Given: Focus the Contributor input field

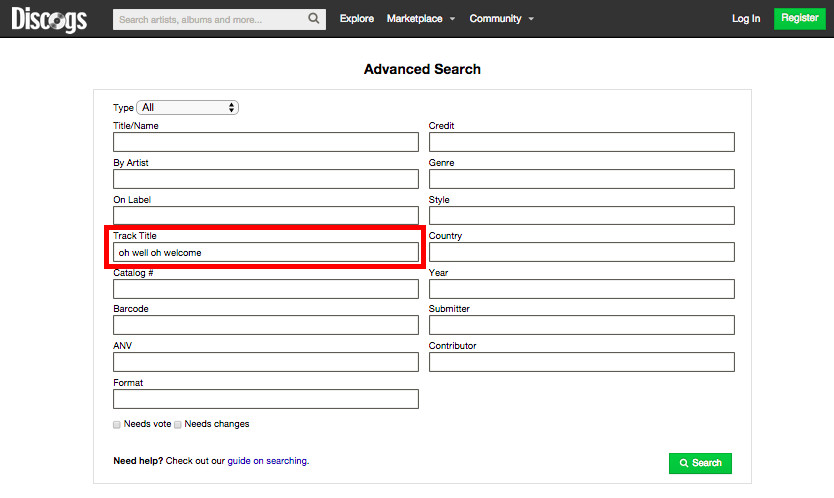Looking at the screenshot, I should click(581, 362).
